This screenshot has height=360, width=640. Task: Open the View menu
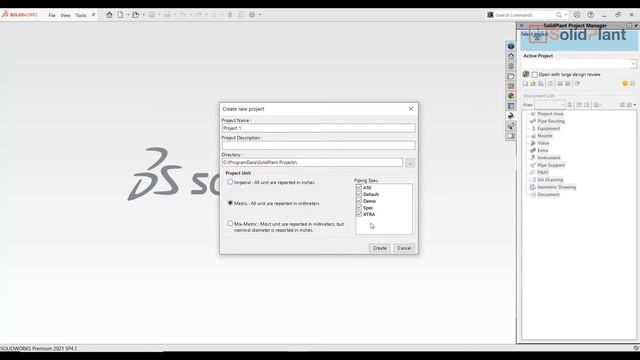point(65,15)
